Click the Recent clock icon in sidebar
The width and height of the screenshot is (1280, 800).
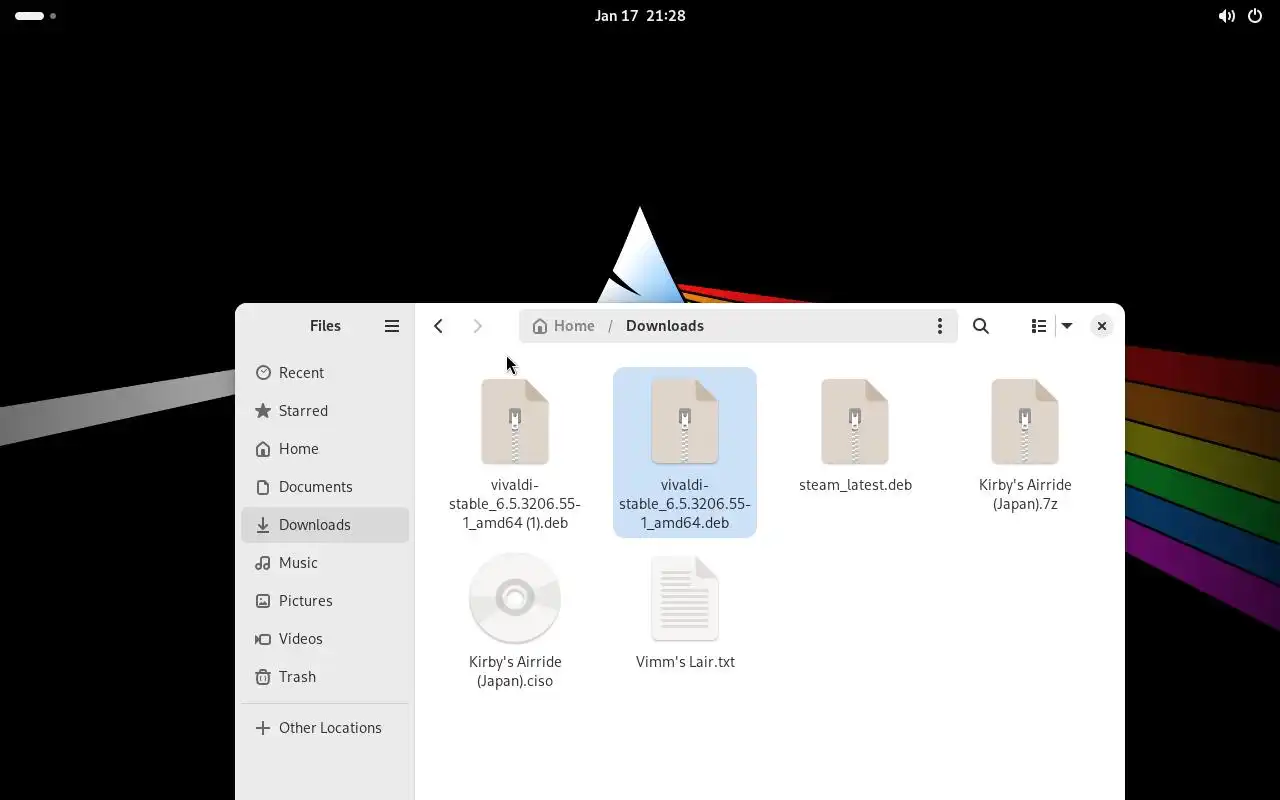tap(263, 372)
